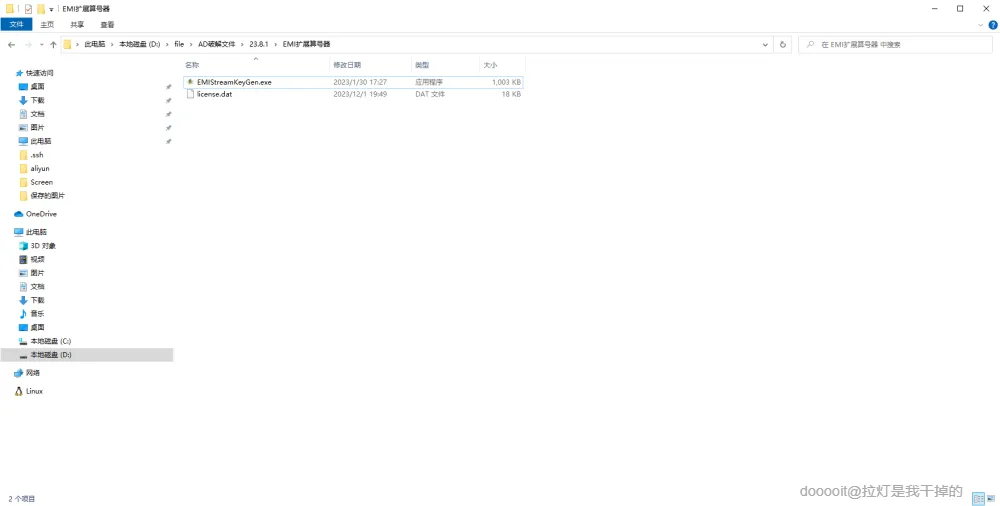Jump to AD破解文件 in breadcrumb

click(x=217, y=44)
